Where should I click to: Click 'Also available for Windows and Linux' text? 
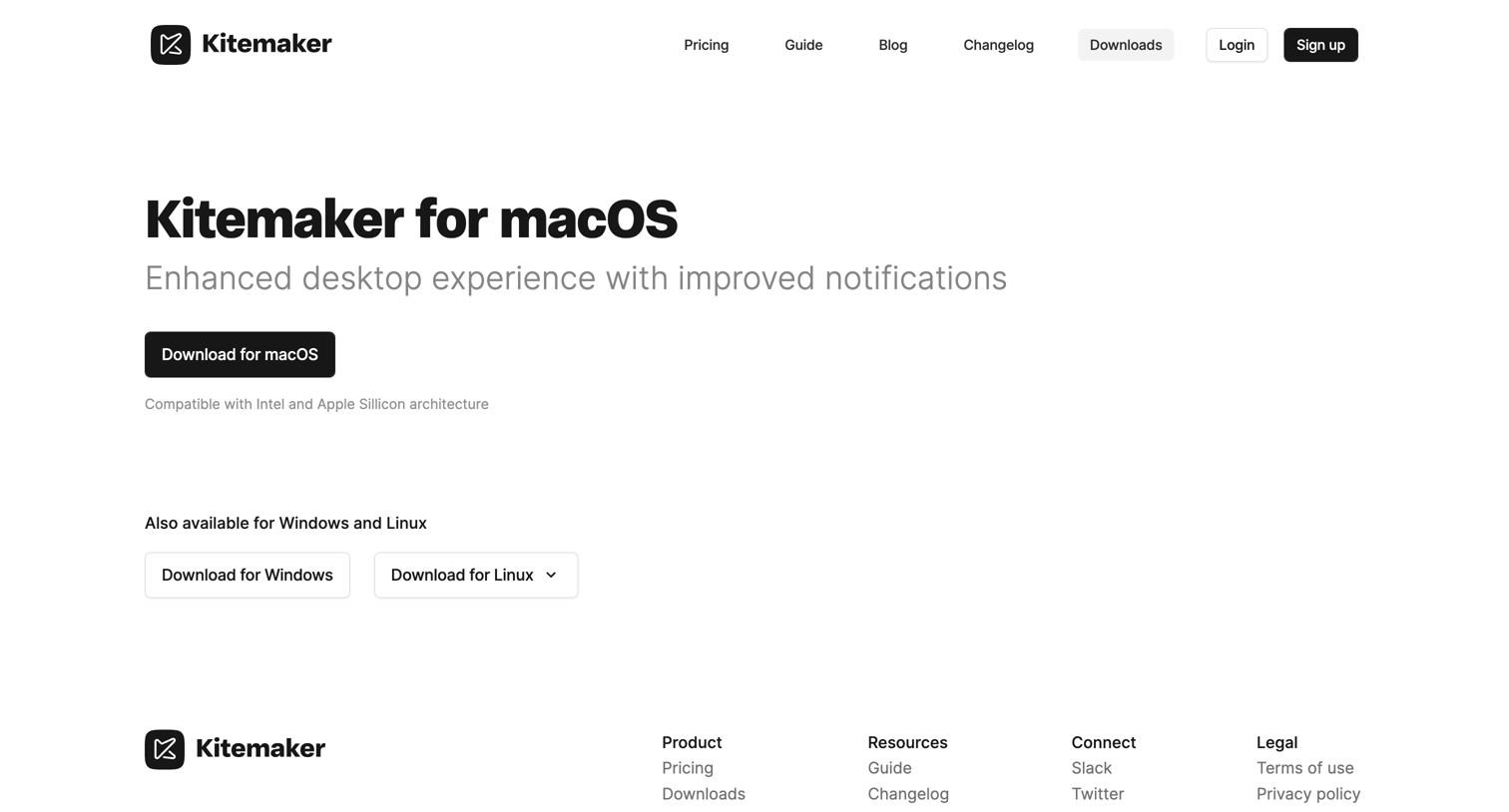[x=285, y=523]
